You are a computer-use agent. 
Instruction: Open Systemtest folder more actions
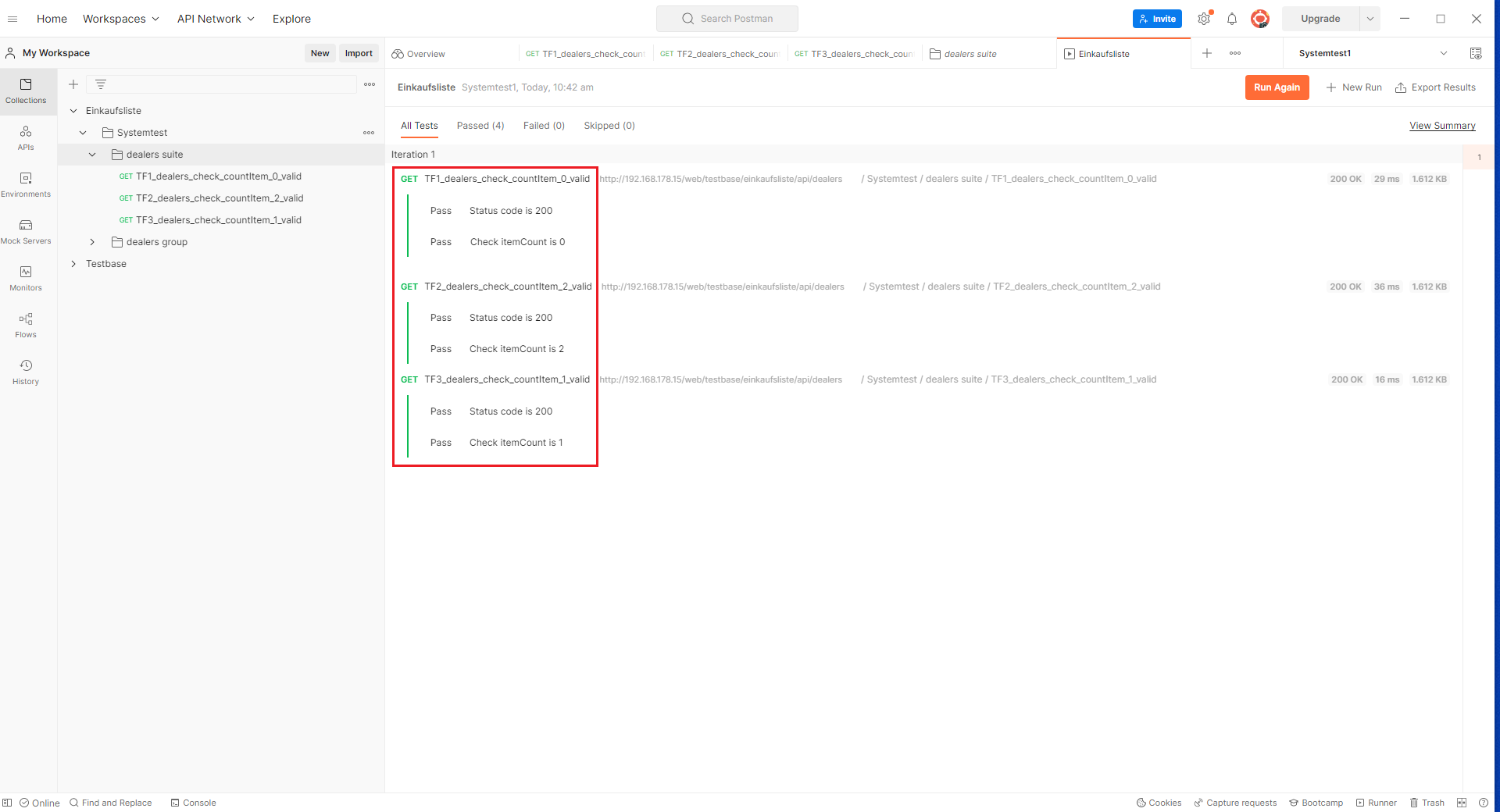[x=369, y=133]
